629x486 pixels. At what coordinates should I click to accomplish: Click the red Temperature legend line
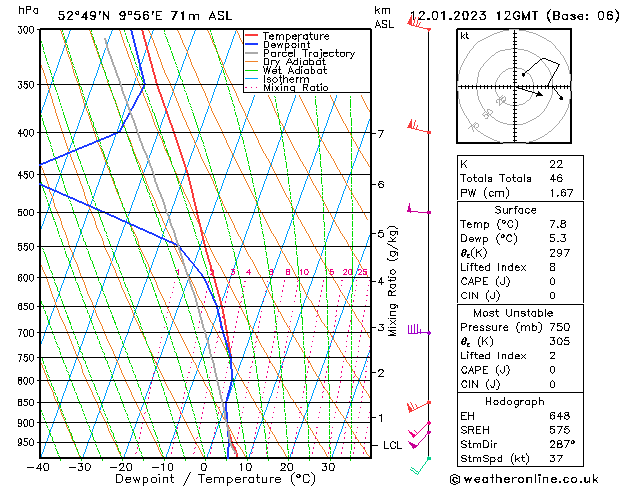coord(251,36)
